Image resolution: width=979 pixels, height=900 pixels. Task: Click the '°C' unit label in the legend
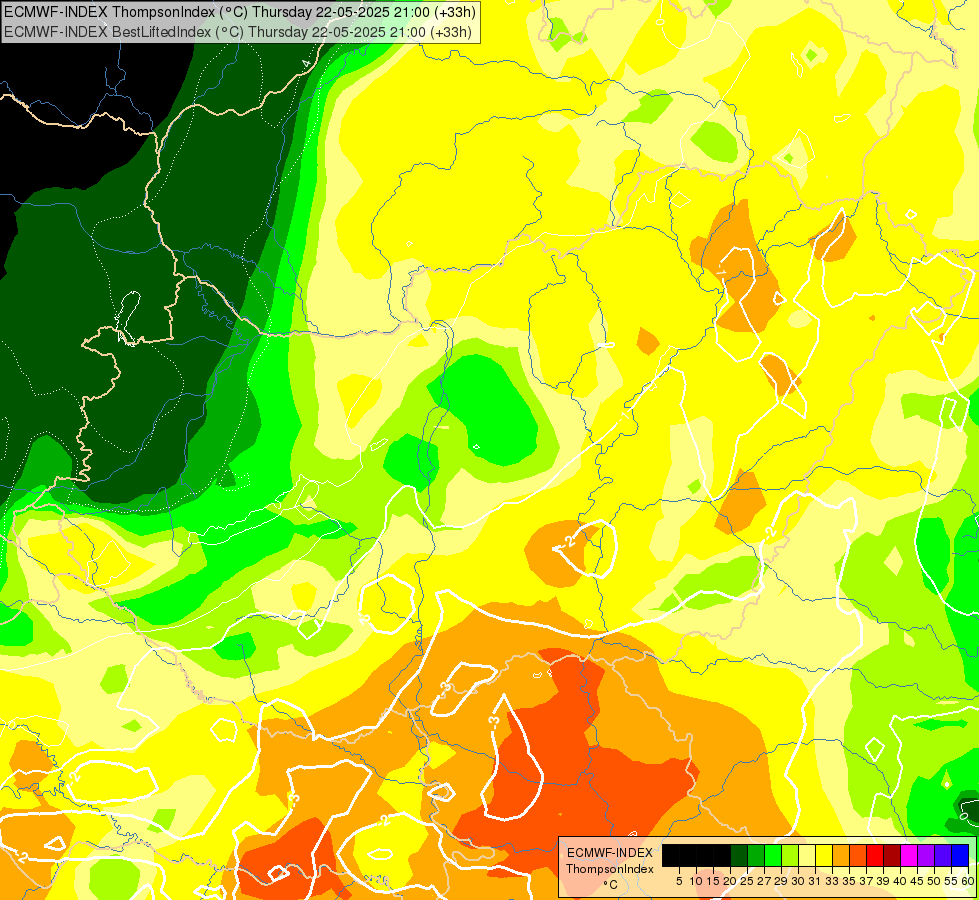click(611, 884)
